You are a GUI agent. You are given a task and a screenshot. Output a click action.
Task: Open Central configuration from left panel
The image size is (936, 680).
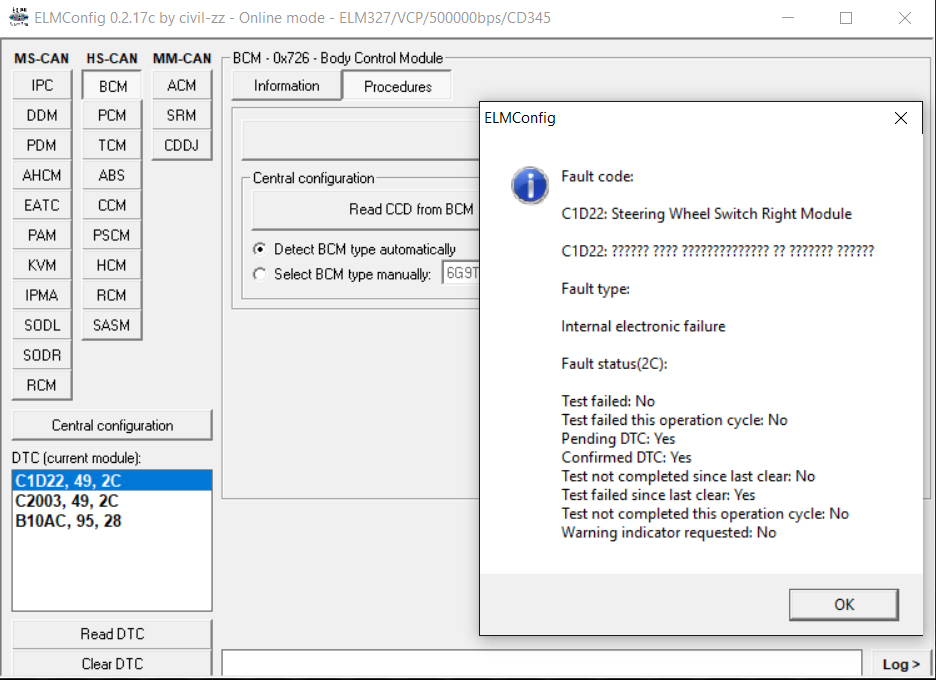(x=112, y=425)
